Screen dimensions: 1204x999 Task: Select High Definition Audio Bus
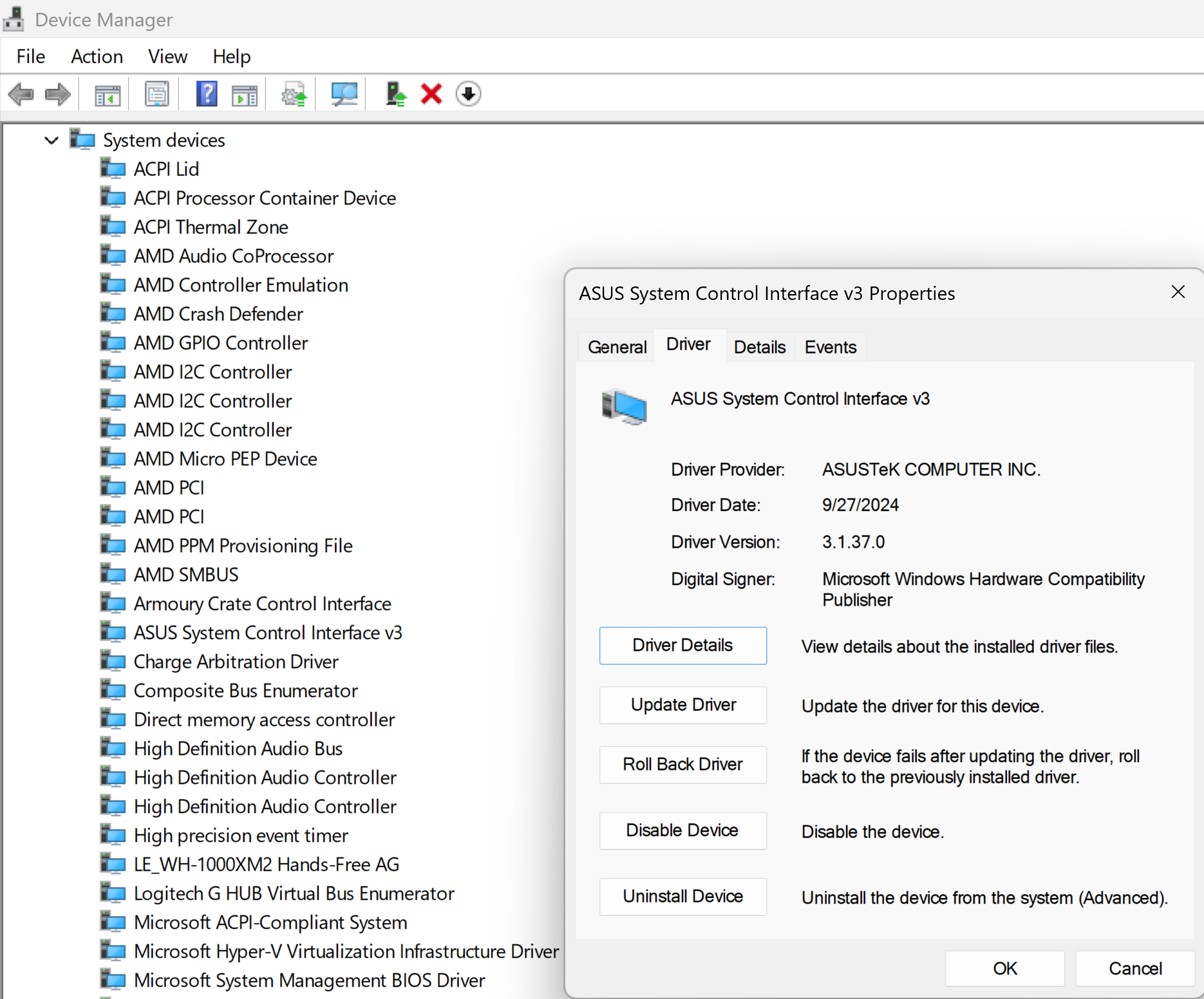238,749
